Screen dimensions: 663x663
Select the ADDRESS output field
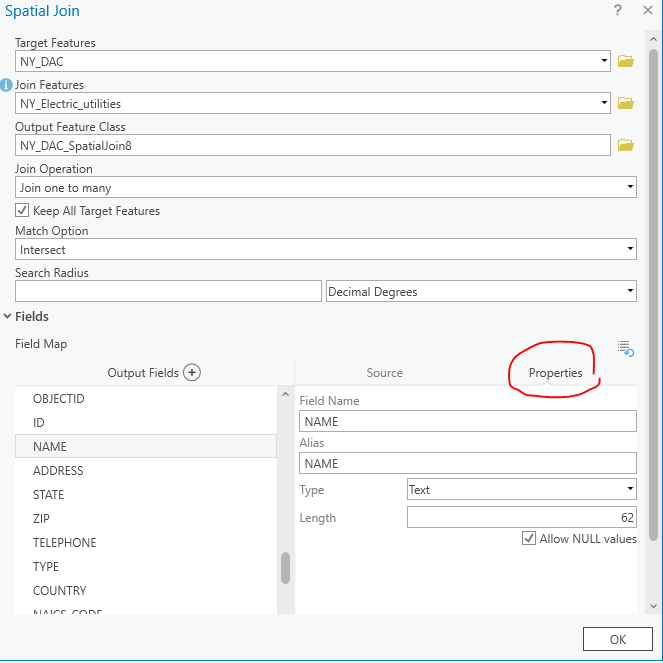coord(58,471)
